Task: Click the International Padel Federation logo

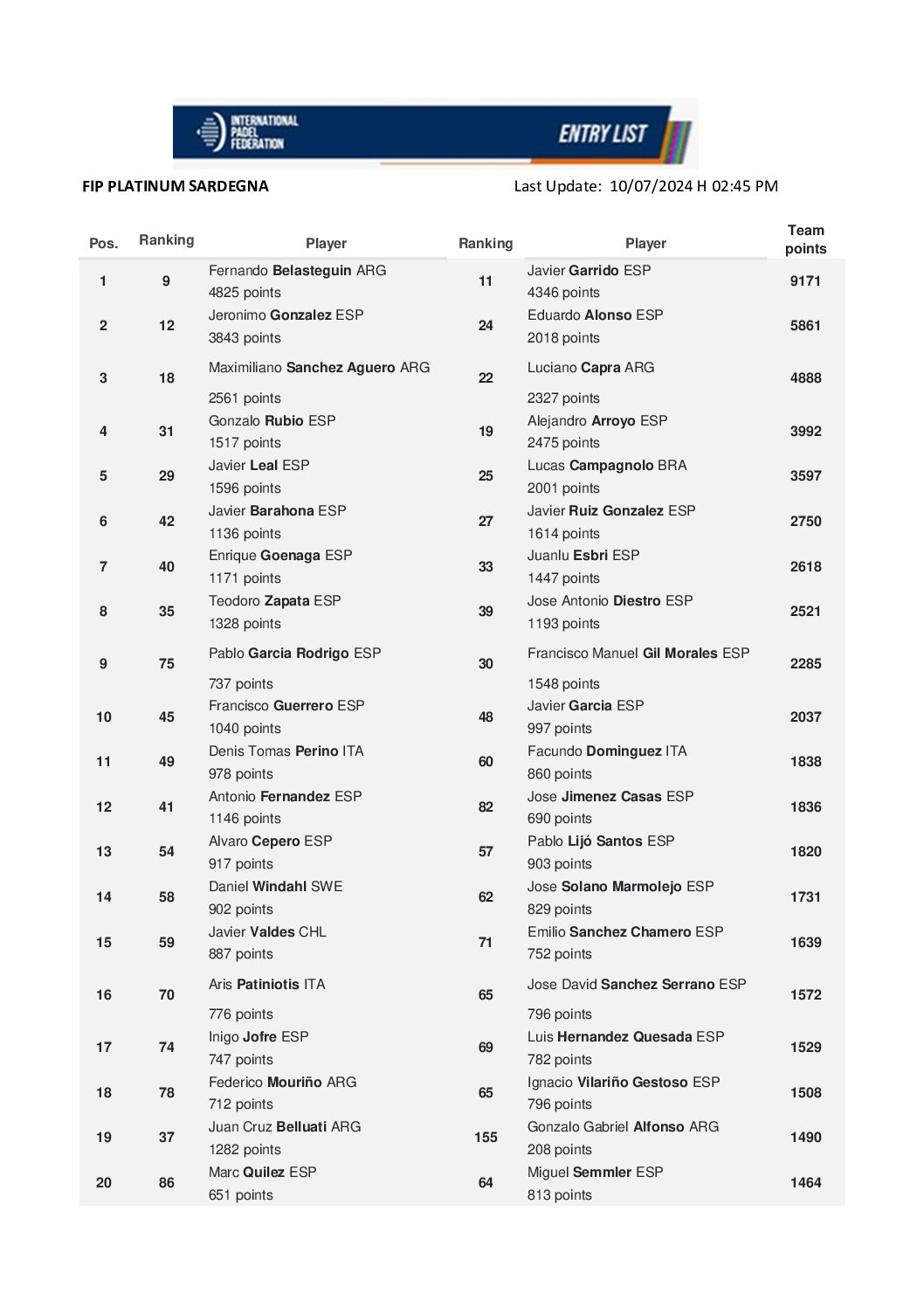Action: (x=248, y=133)
